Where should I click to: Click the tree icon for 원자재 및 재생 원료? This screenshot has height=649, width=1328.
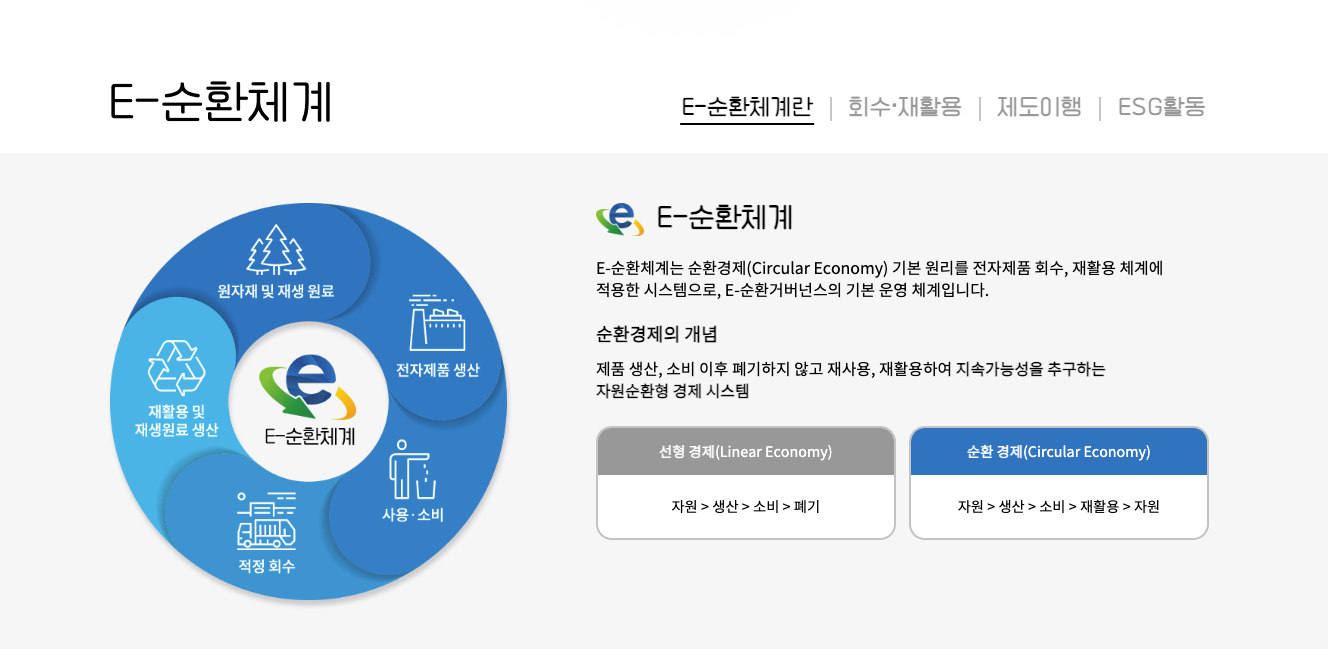coord(275,253)
